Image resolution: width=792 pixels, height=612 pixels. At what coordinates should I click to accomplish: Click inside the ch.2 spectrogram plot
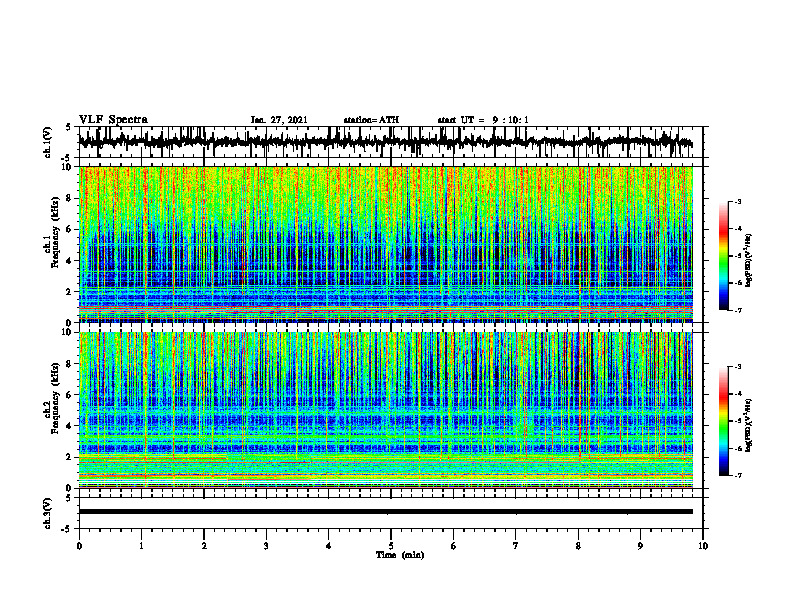coord(386,410)
